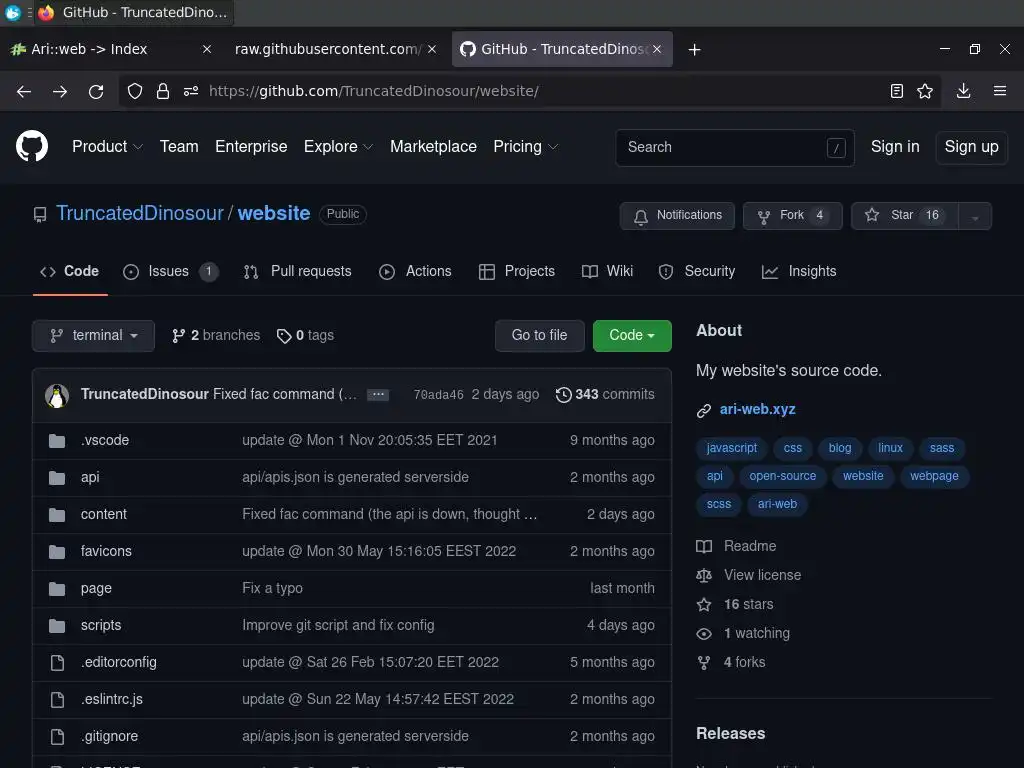Open the 2 branches link

point(216,336)
